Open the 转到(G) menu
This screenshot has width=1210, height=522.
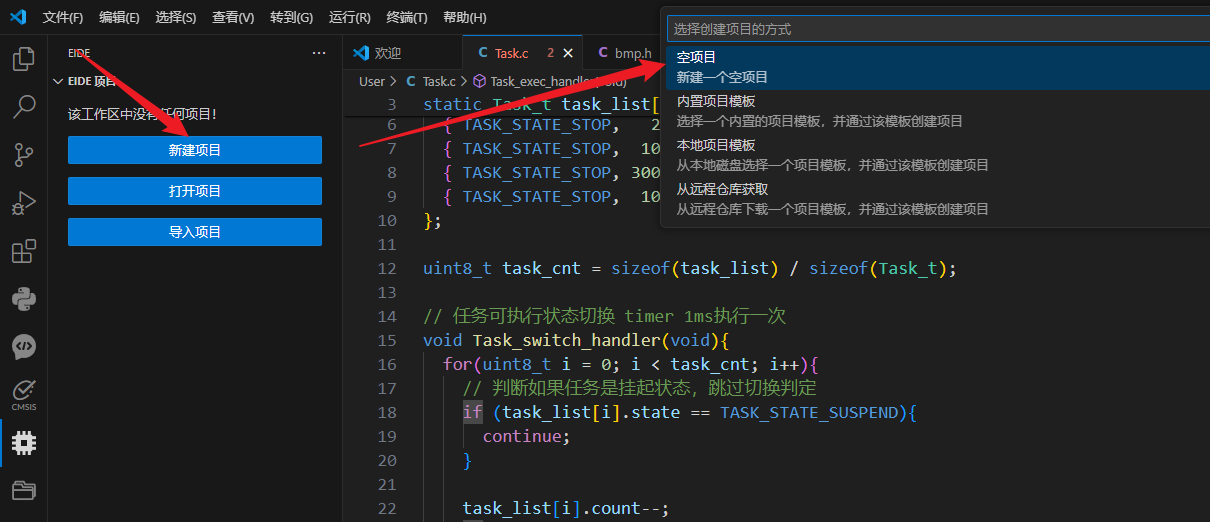[x=291, y=18]
